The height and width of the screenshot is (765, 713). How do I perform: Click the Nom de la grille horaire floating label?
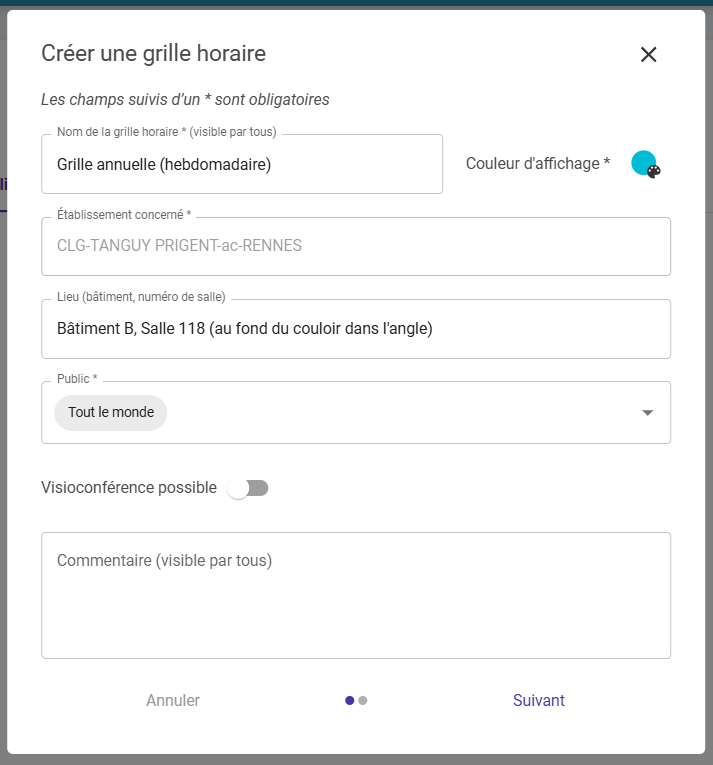click(x=166, y=132)
